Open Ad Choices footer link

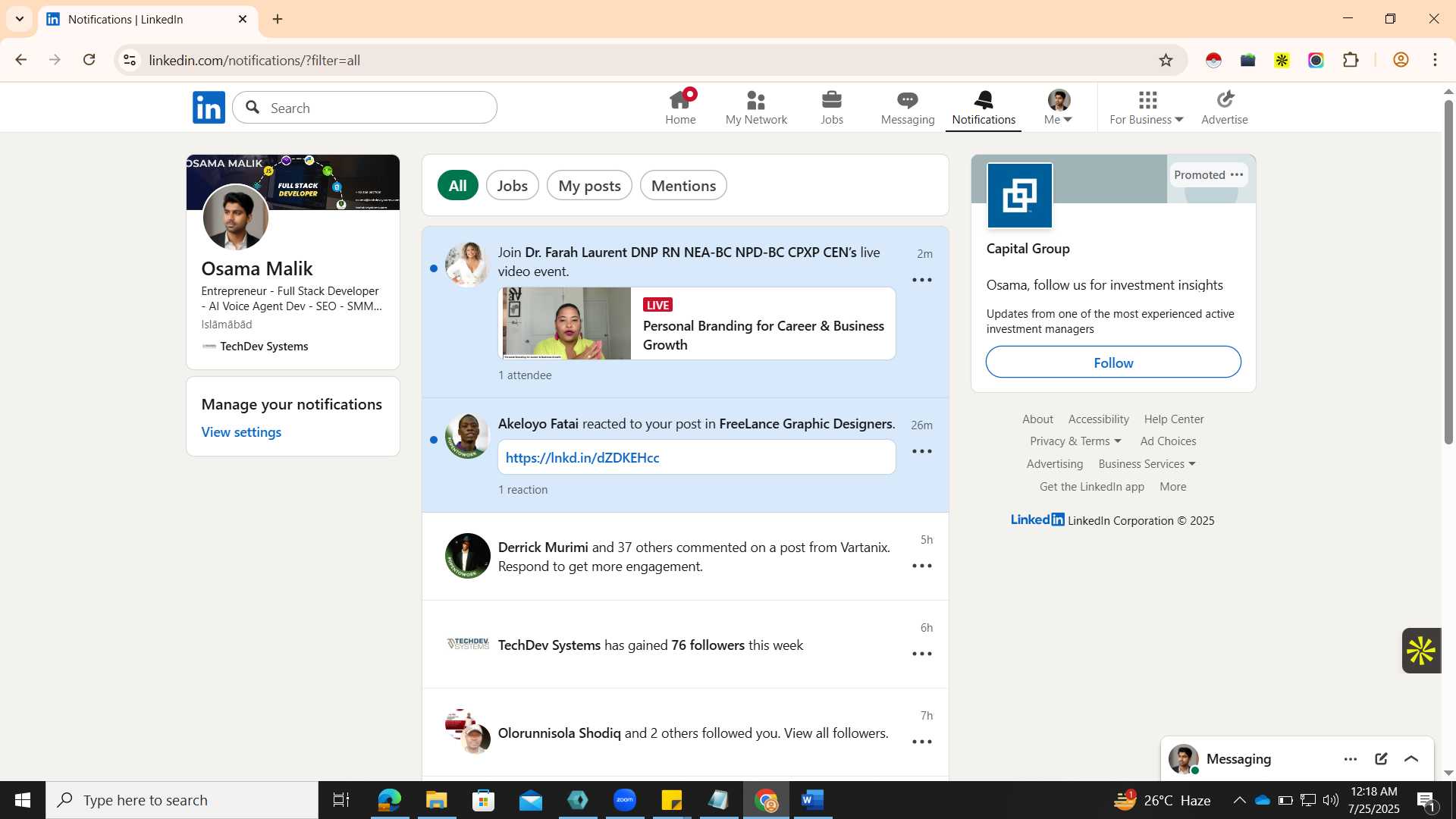[1168, 441]
